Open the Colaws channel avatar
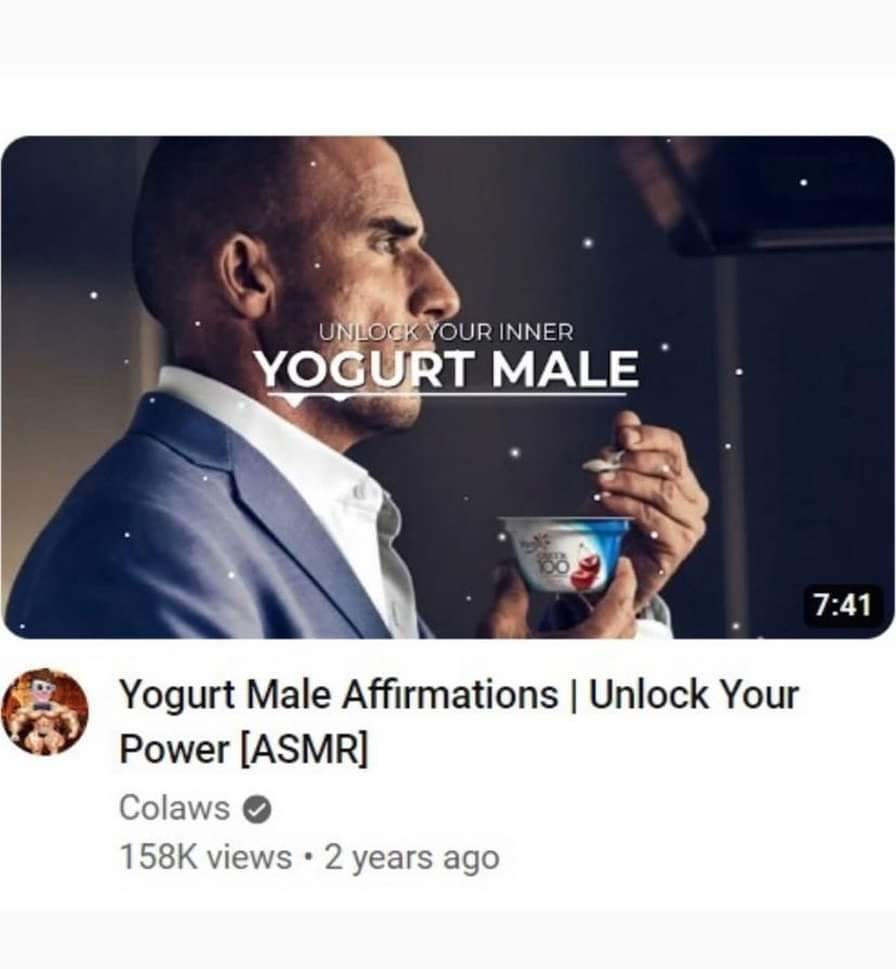The width and height of the screenshot is (896, 969). tap(45, 711)
